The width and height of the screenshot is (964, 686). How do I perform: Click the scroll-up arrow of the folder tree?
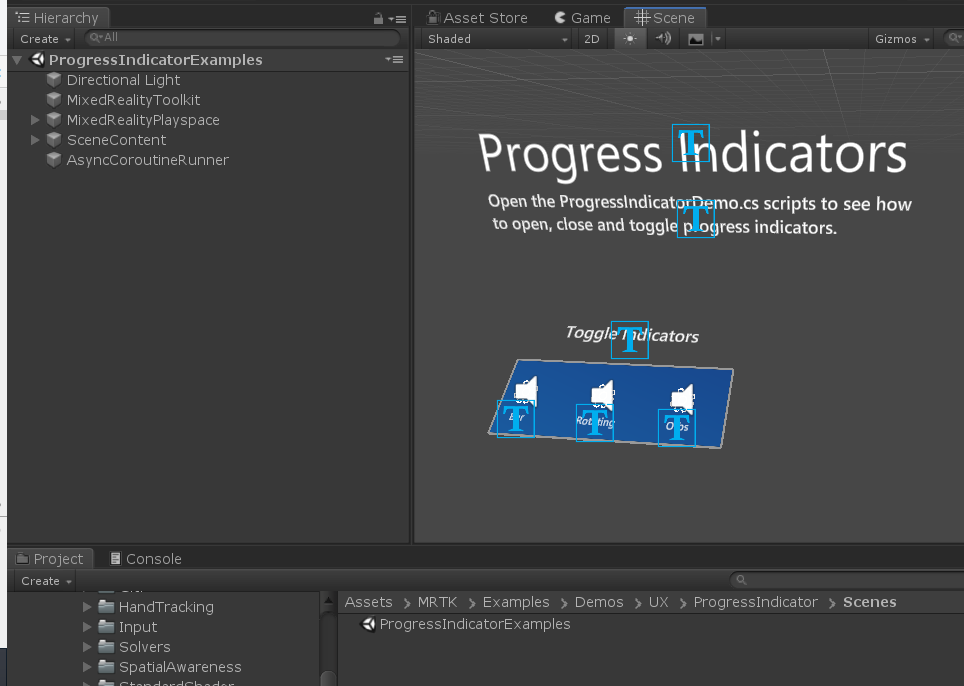(x=328, y=601)
